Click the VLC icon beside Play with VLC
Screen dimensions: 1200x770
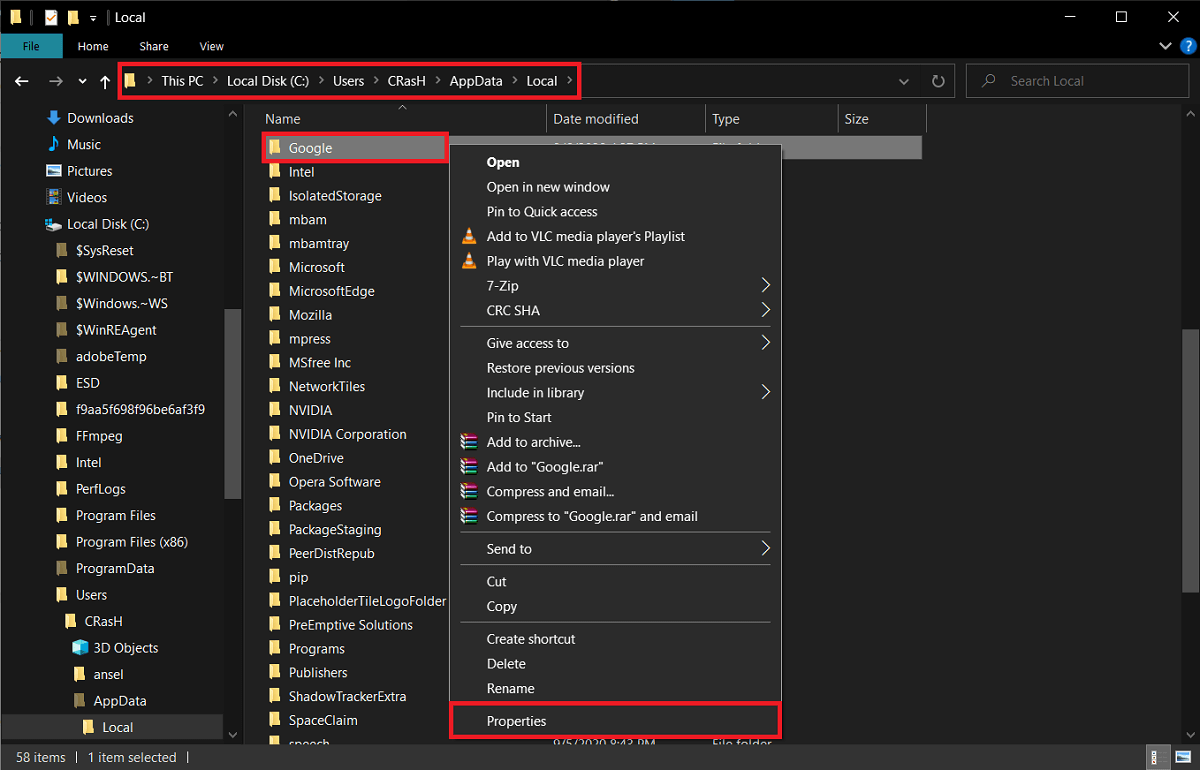coord(469,261)
